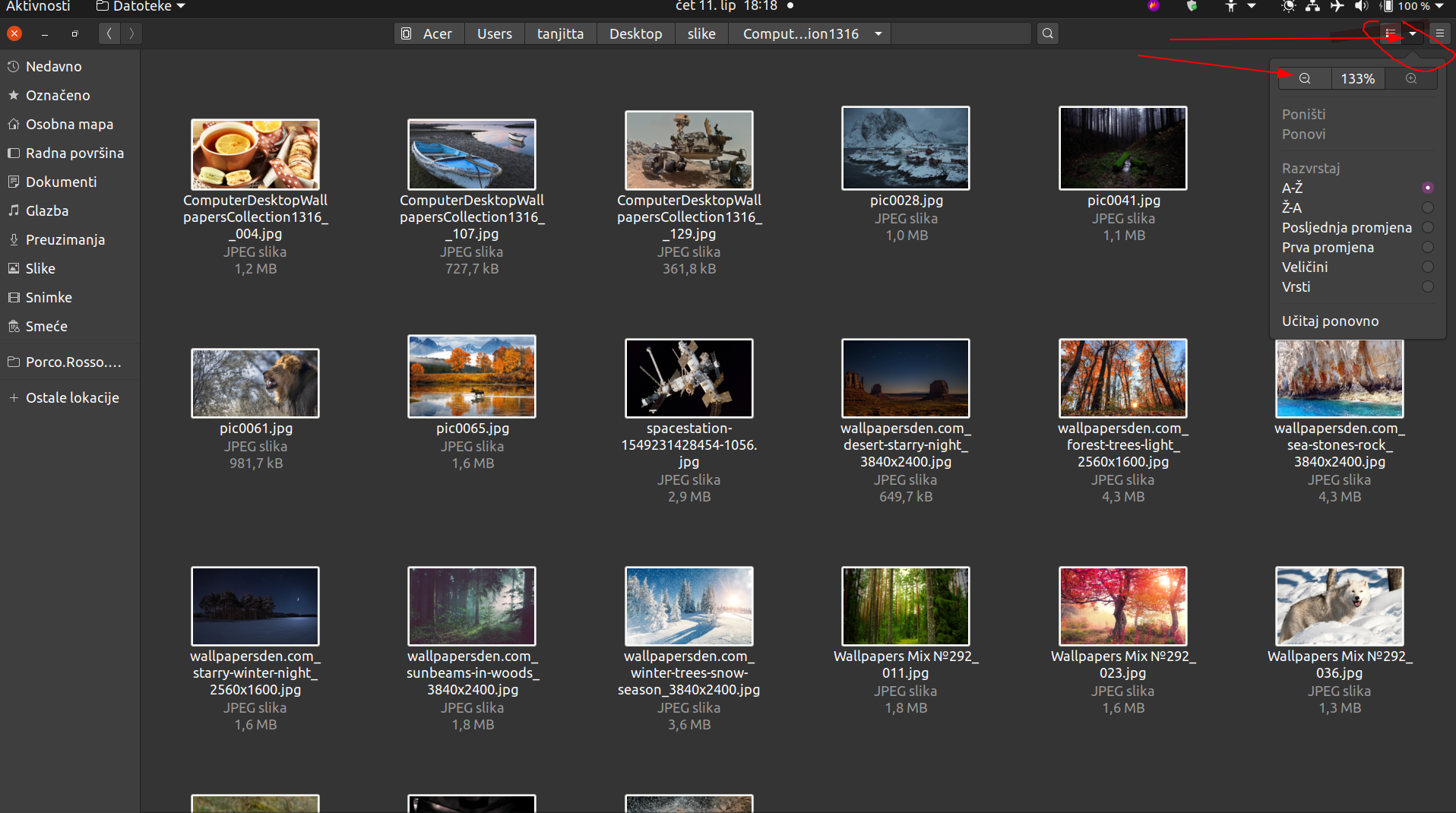Sort by Prva promjena

click(x=1357, y=247)
